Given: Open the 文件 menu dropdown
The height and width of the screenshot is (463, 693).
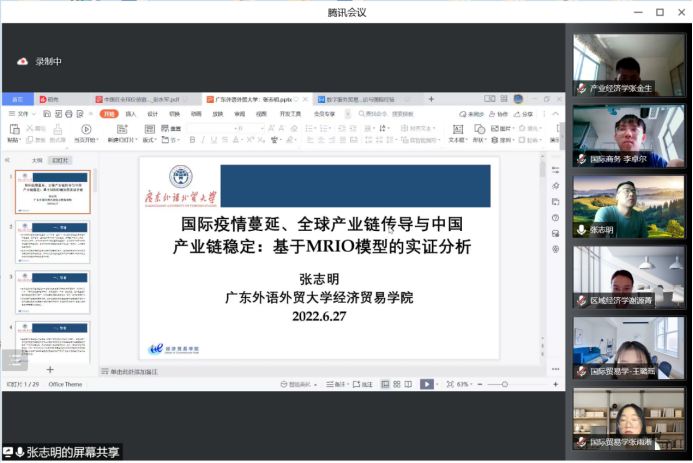Looking at the screenshot, I should (20, 114).
